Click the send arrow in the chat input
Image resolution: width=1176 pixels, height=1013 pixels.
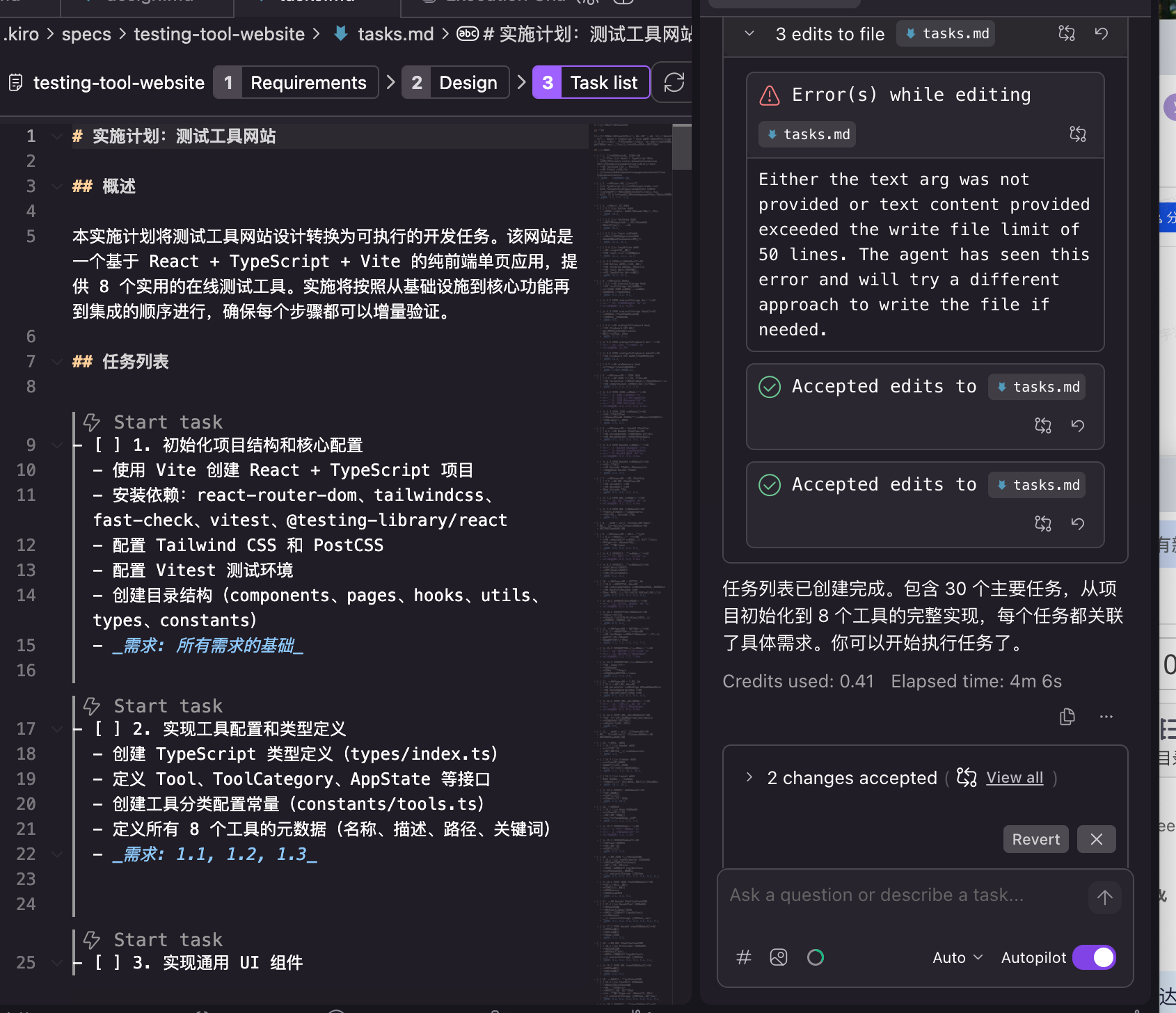tap(1104, 897)
